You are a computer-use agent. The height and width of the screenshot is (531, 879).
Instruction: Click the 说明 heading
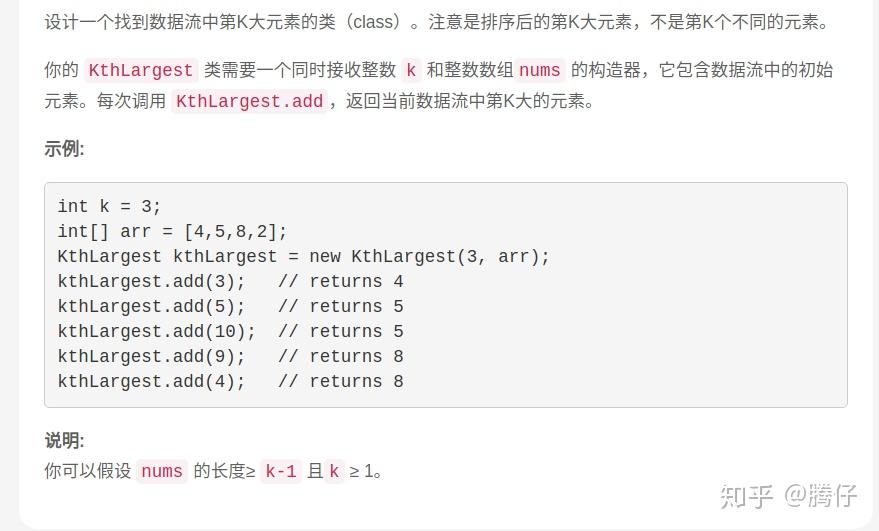coord(64,440)
